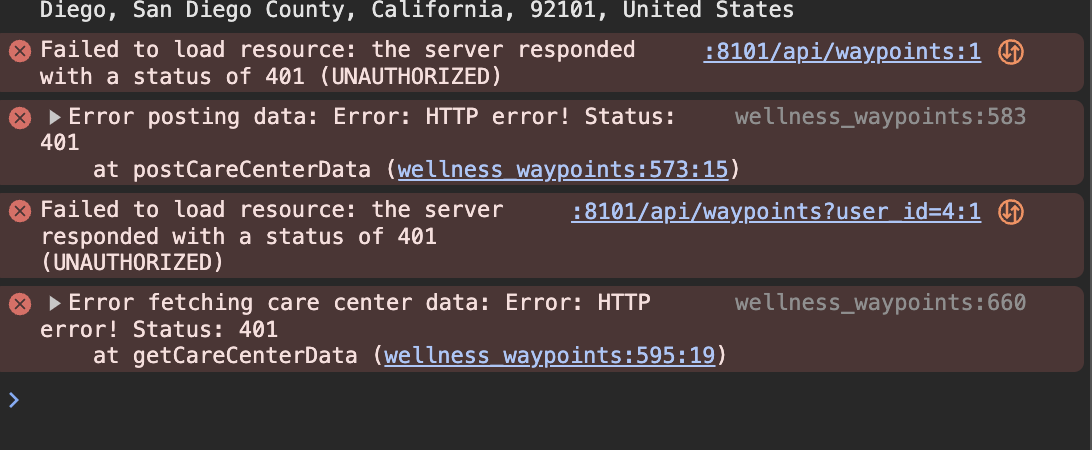
Task: Expand "Error fetching care center data" entry
Action: [x=54, y=303]
